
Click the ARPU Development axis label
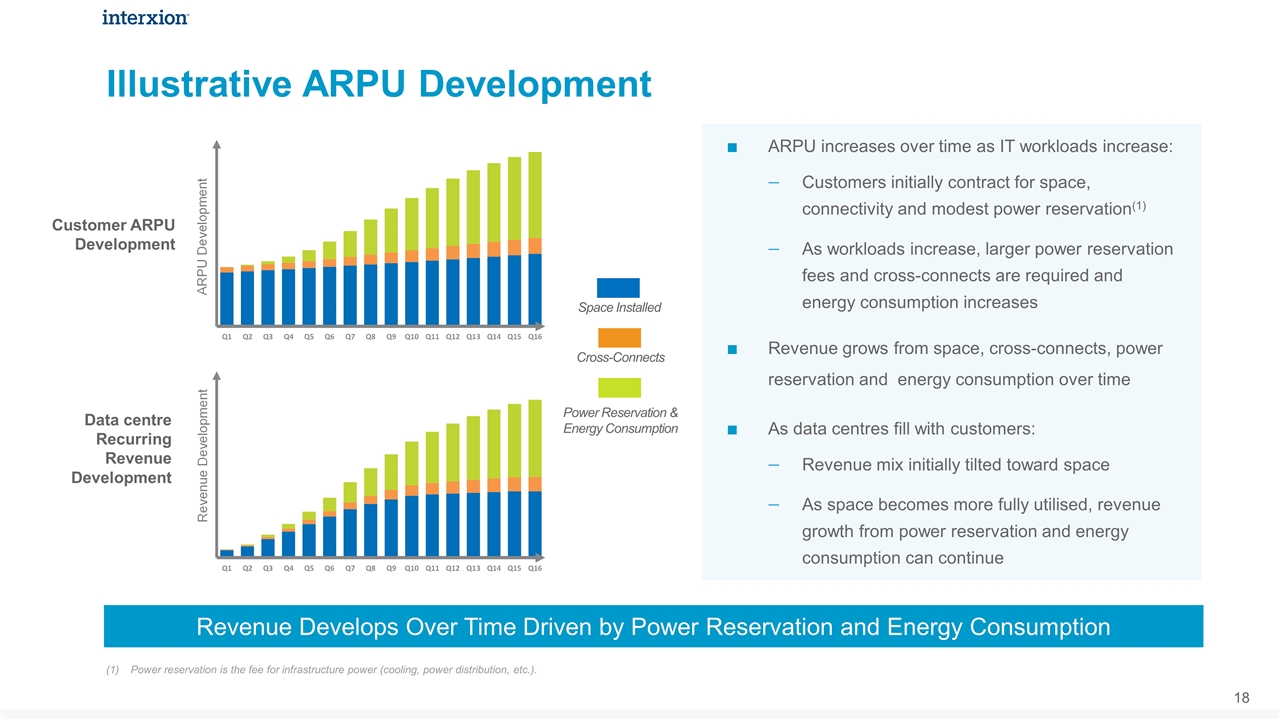[x=202, y=236]
